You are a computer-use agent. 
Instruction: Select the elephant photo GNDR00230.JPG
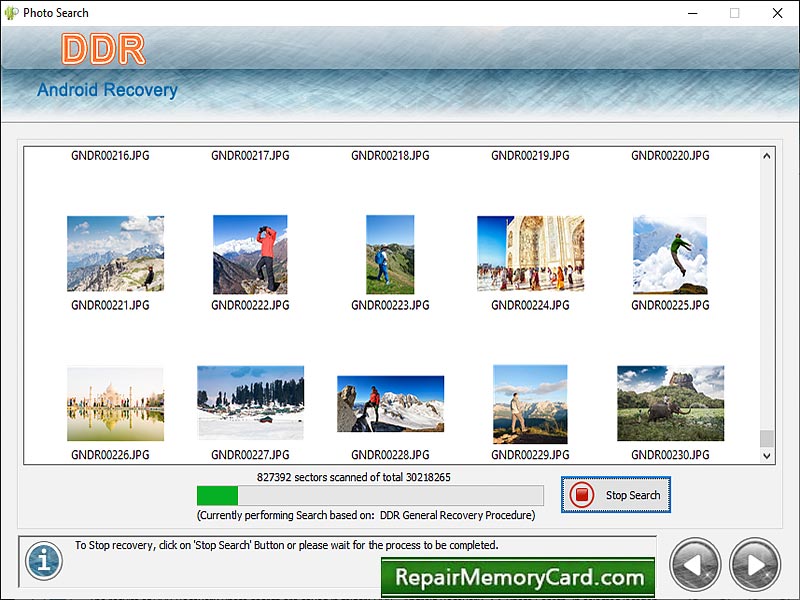coord(670,404)
